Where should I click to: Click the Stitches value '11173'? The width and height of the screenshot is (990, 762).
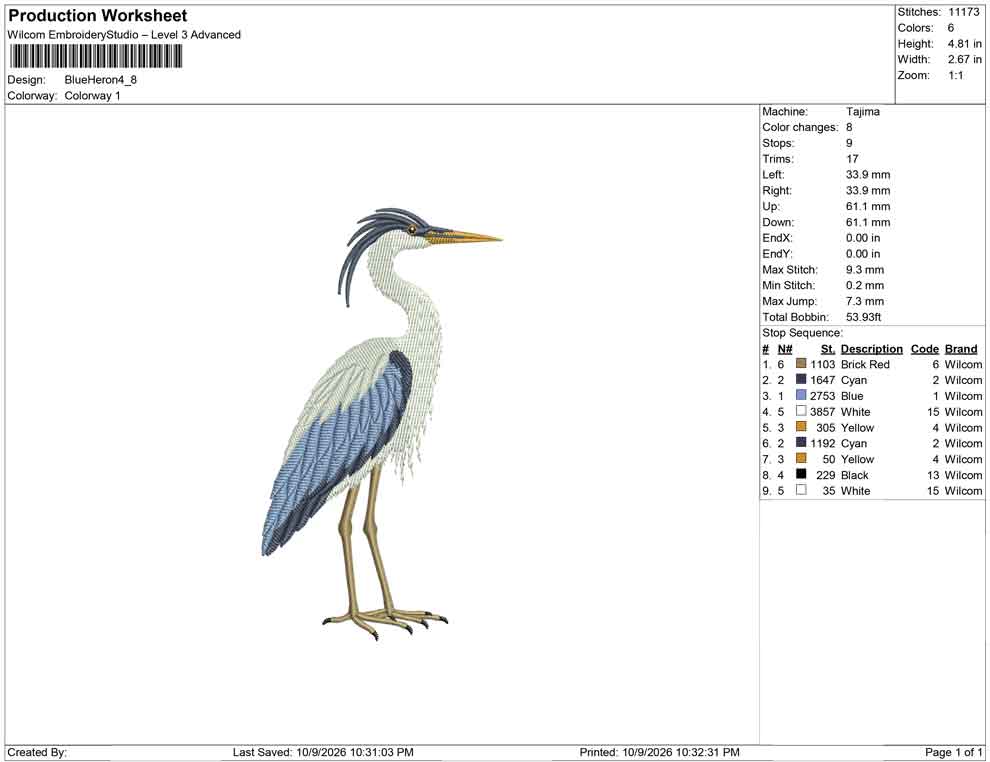(x=963, y=12)
